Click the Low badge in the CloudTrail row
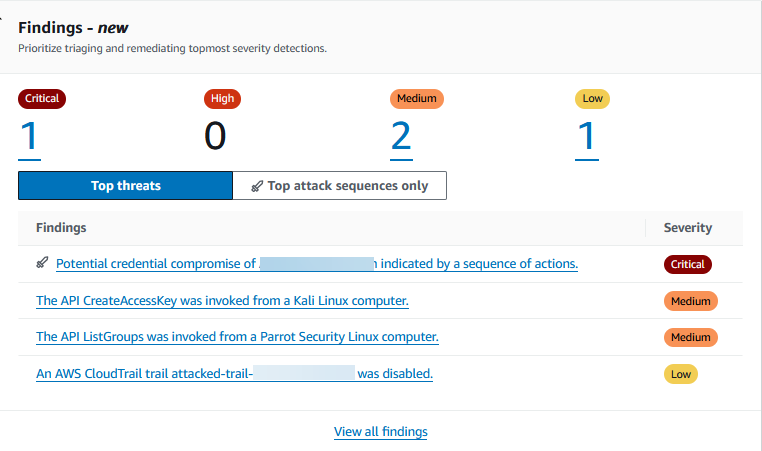Viewport: 762px width, 451px height. 680,374
